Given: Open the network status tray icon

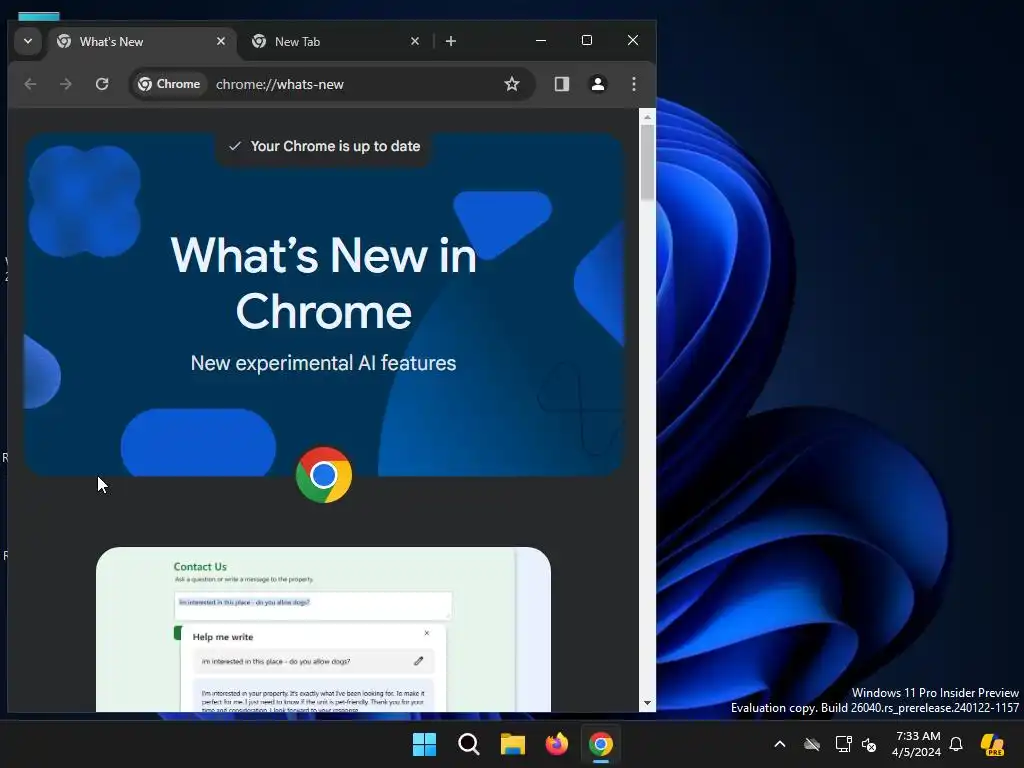Looking at the screenshot, I should 843,744.
